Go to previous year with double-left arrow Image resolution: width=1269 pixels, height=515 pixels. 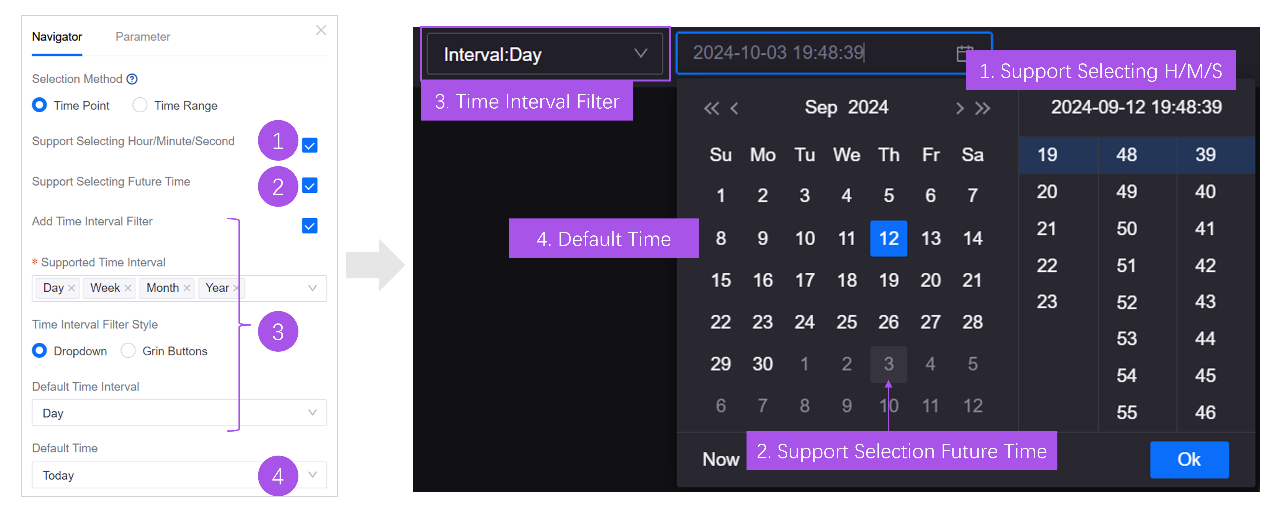(711, 108)
